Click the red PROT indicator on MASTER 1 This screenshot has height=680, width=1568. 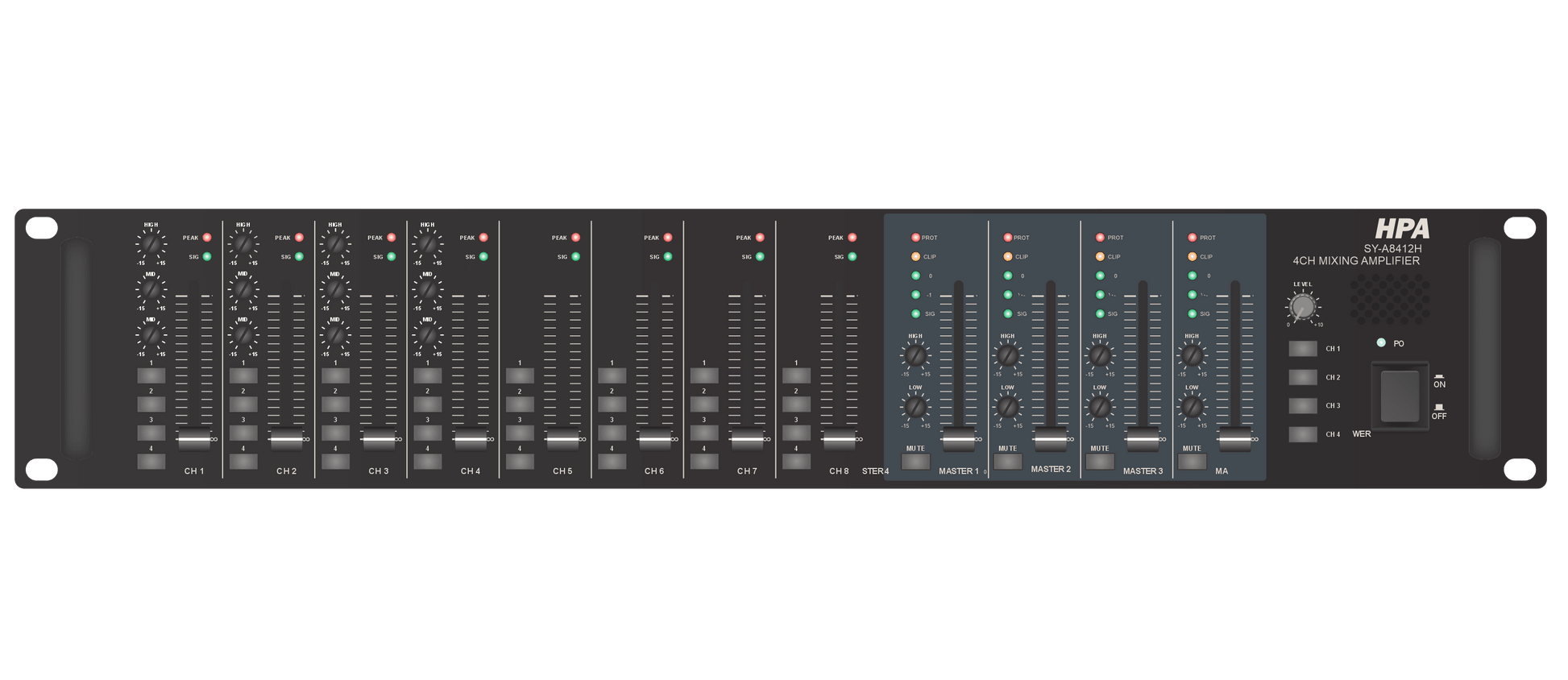click(915, 238)
